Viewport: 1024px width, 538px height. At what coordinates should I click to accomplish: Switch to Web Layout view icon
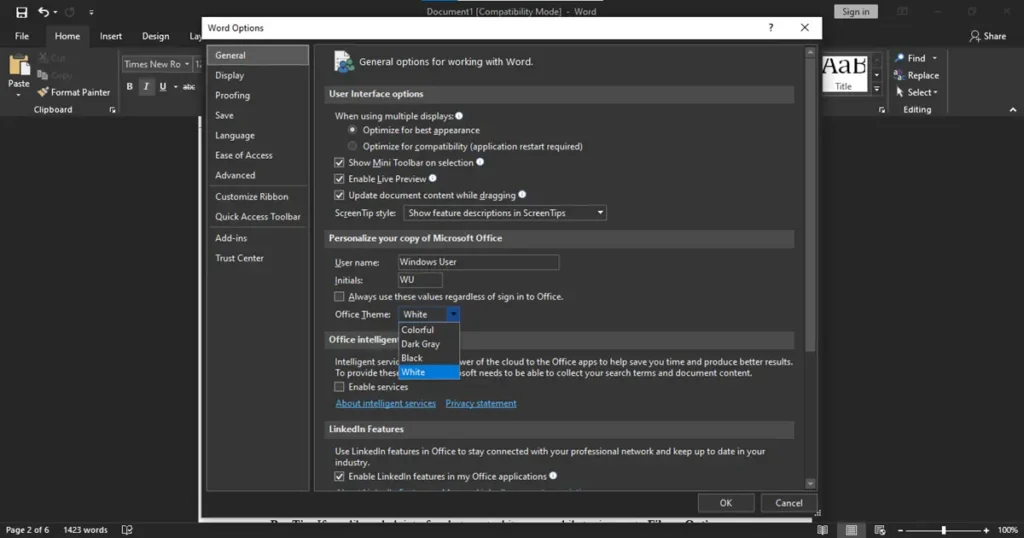point(880,530)
